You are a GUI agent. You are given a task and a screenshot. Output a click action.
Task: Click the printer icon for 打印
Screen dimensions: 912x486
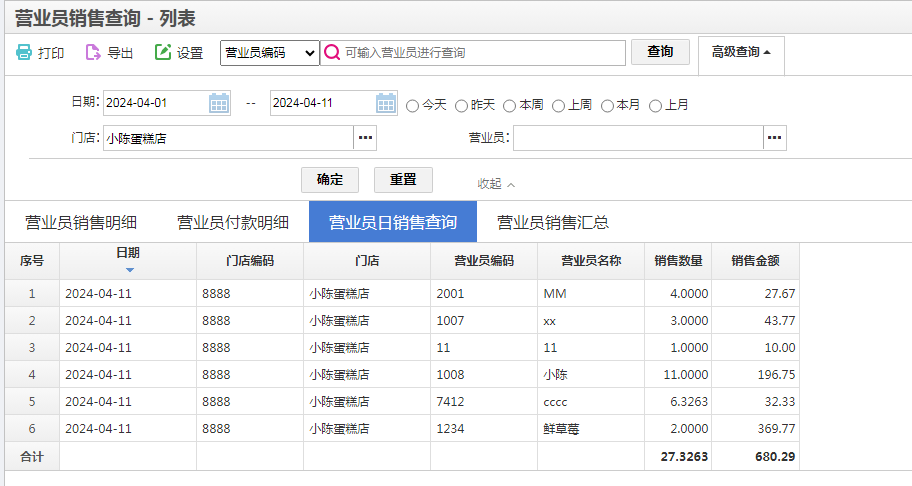24,52
